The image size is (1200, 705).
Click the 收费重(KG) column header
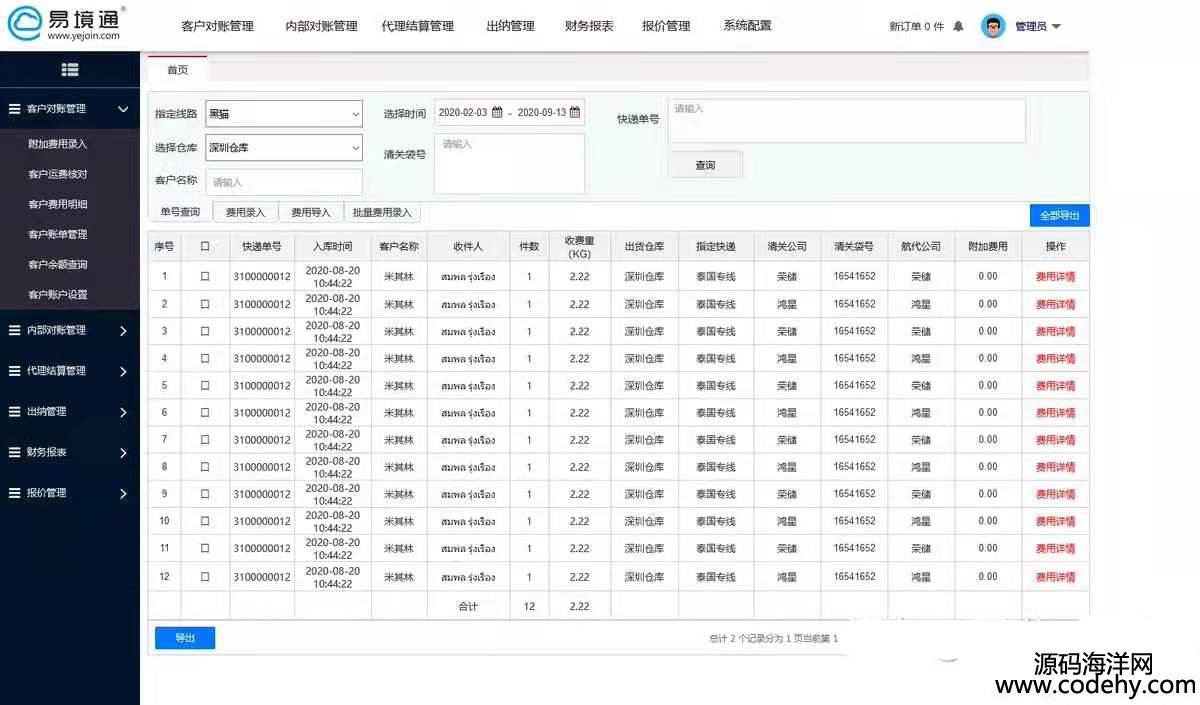(580, 247)
